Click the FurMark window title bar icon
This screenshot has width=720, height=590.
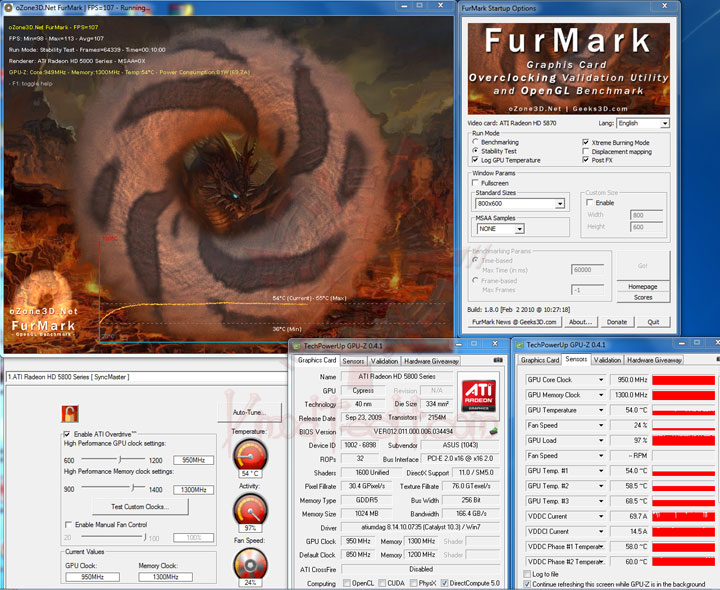pyautogui.click(x=8, y=7)
